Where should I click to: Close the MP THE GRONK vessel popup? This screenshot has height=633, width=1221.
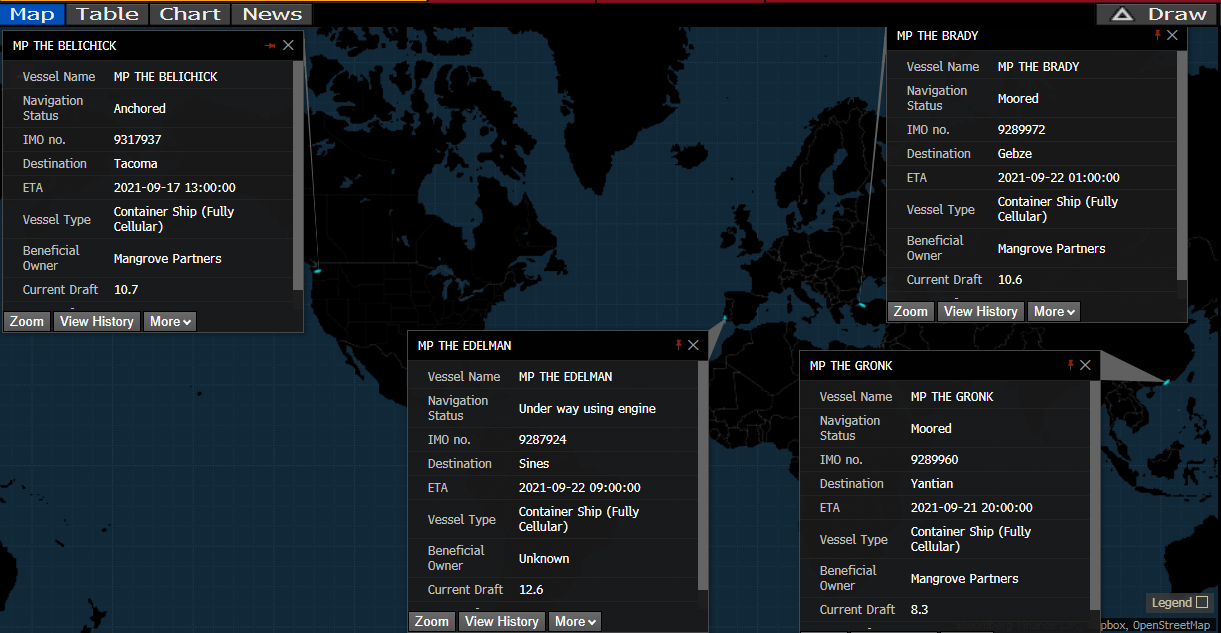[1085, 365]
